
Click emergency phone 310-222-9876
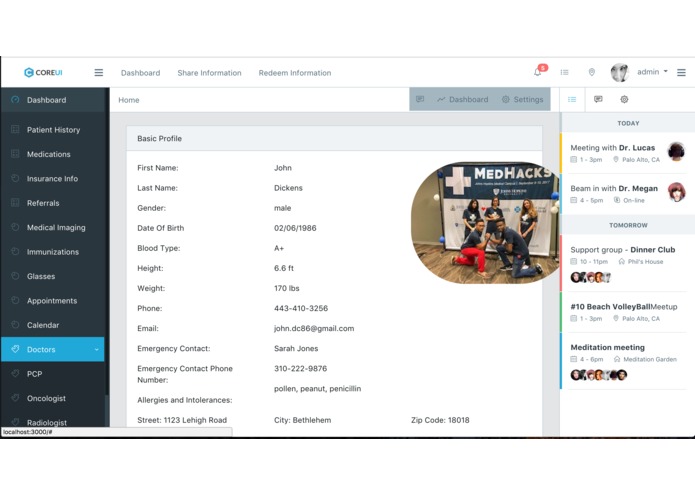(301, 368)
